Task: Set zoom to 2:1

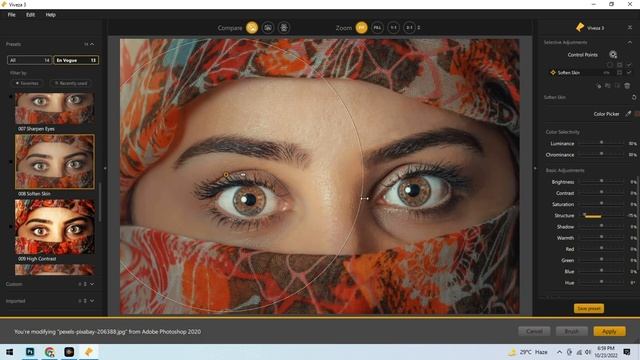Action: [x=409, y=28]
